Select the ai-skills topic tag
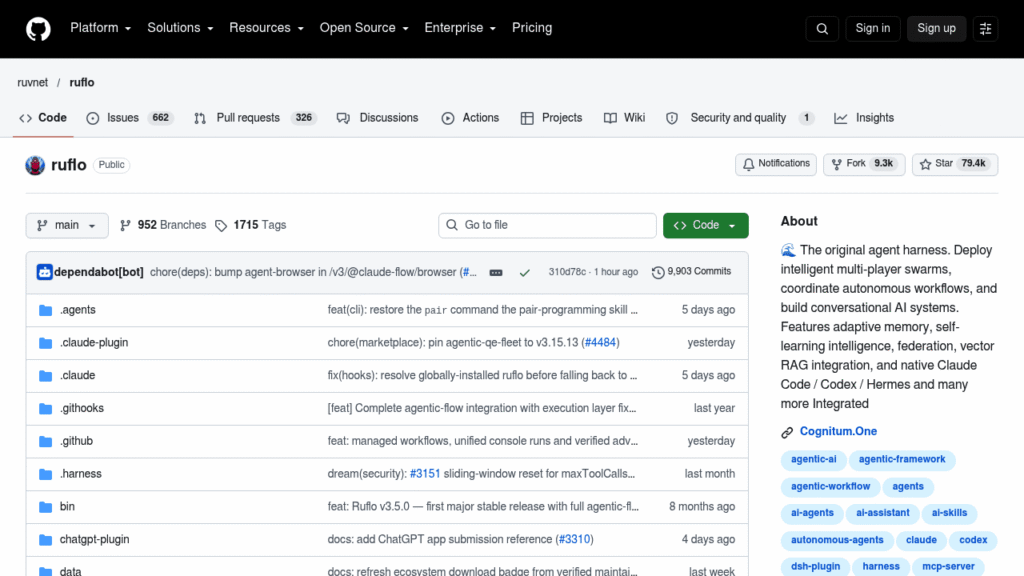1024x576 pixels. 949,513
